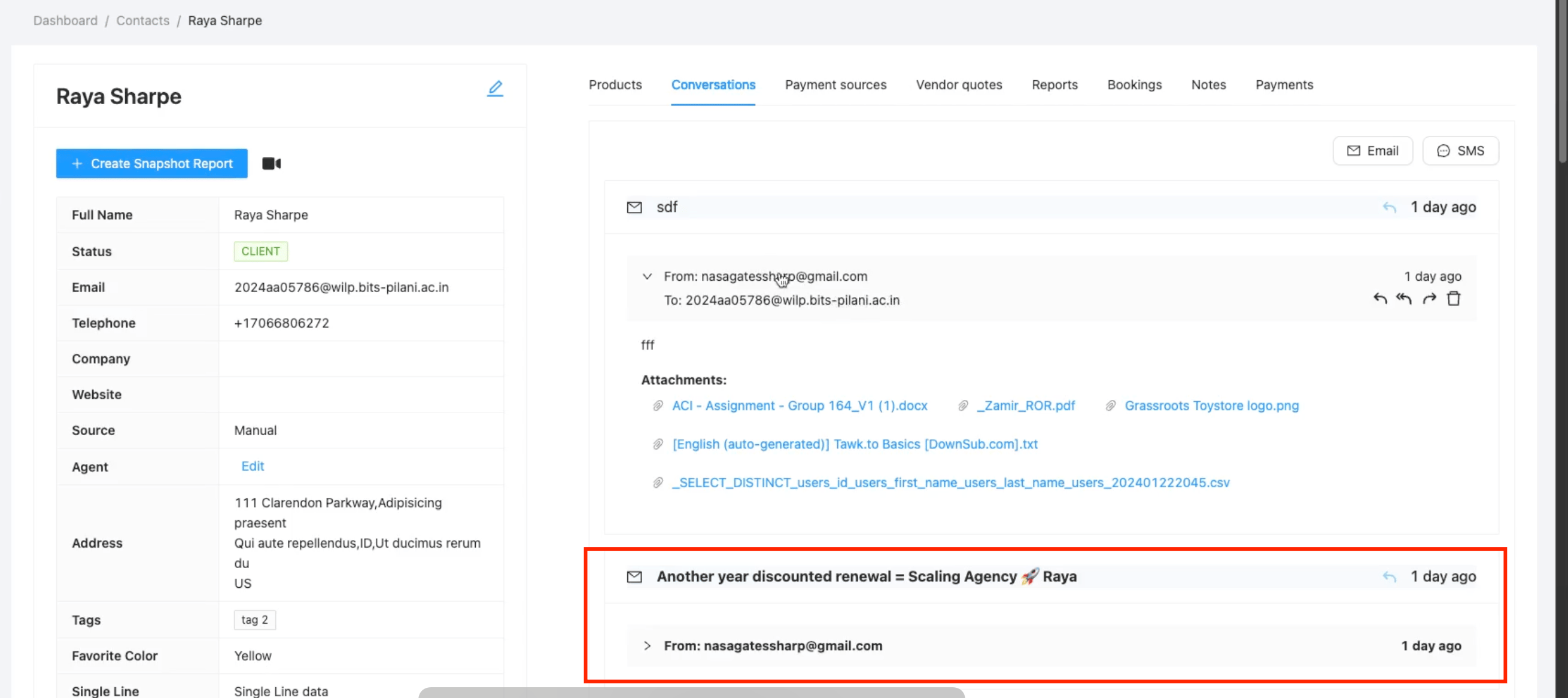This screenshot has width=1568, height=698.
Task: Click the Create Snapshot Report button
Action: [151, 164]
